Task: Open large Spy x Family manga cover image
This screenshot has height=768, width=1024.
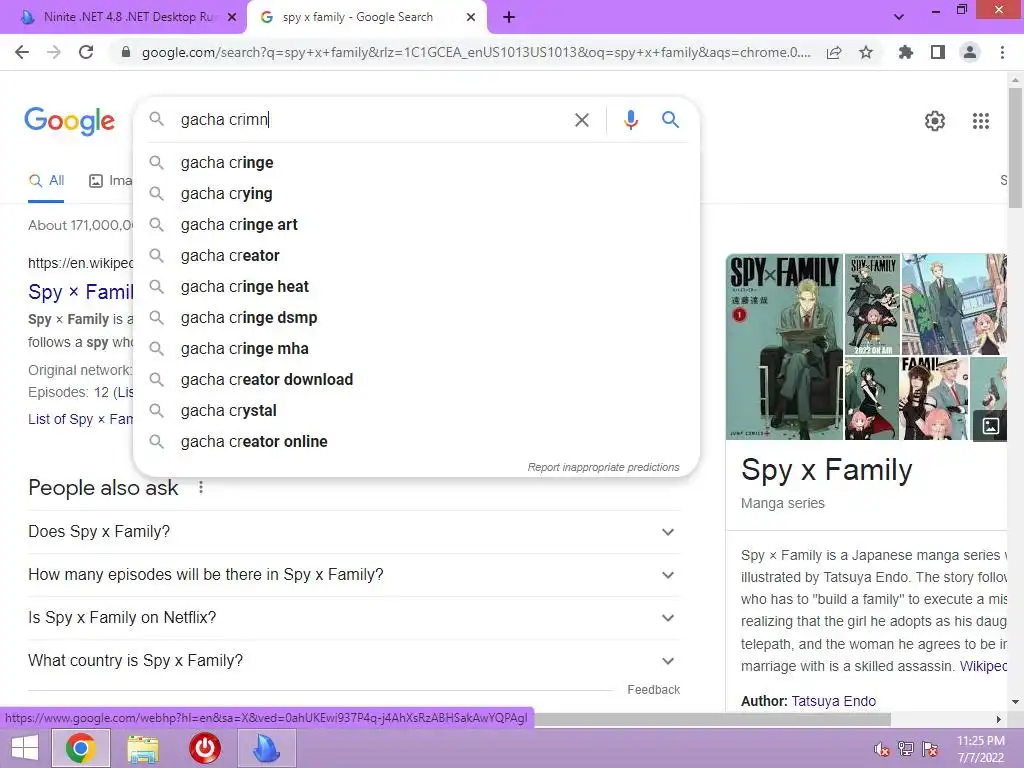Action: coord(784,347)
